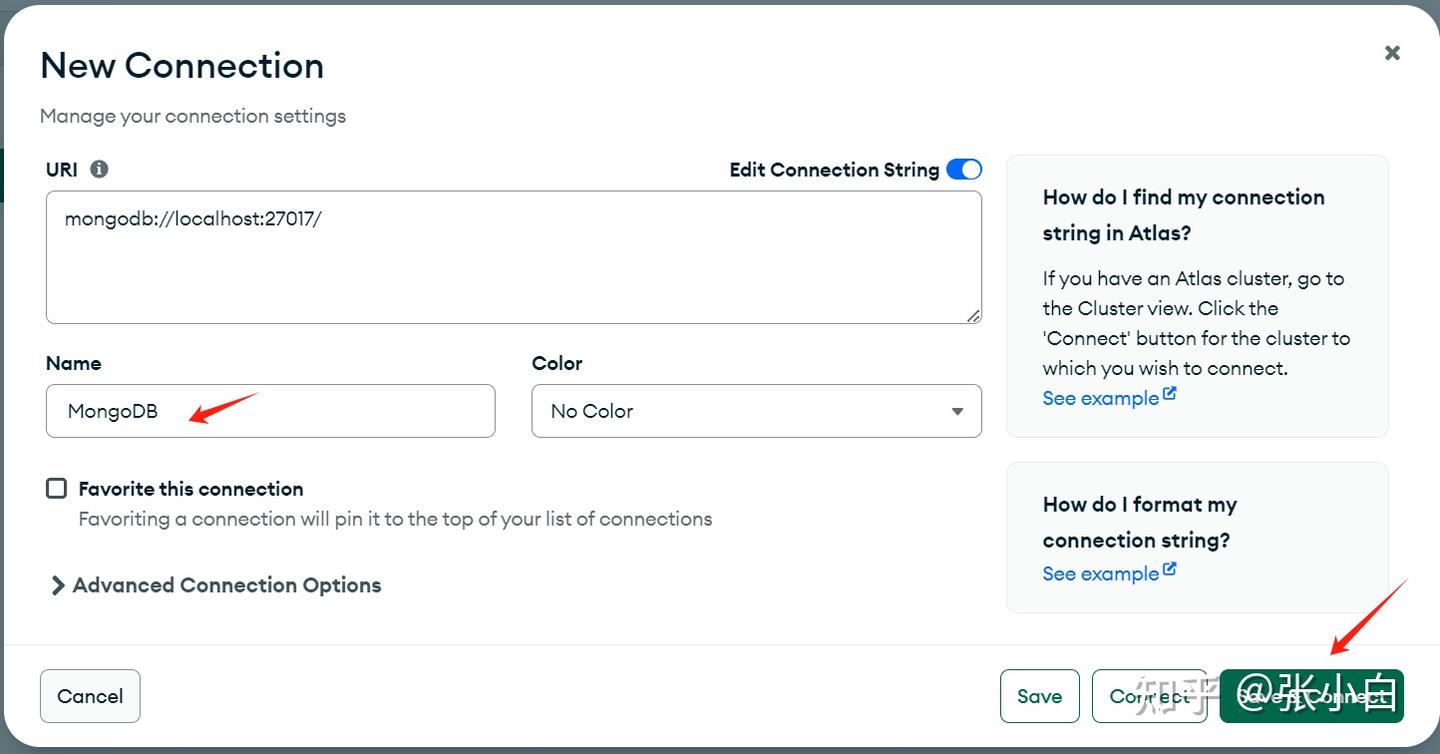Viewport: 1440px width, 754px height.
Task: Click the URI text box resize handle
Action: (x=973, y=315)
